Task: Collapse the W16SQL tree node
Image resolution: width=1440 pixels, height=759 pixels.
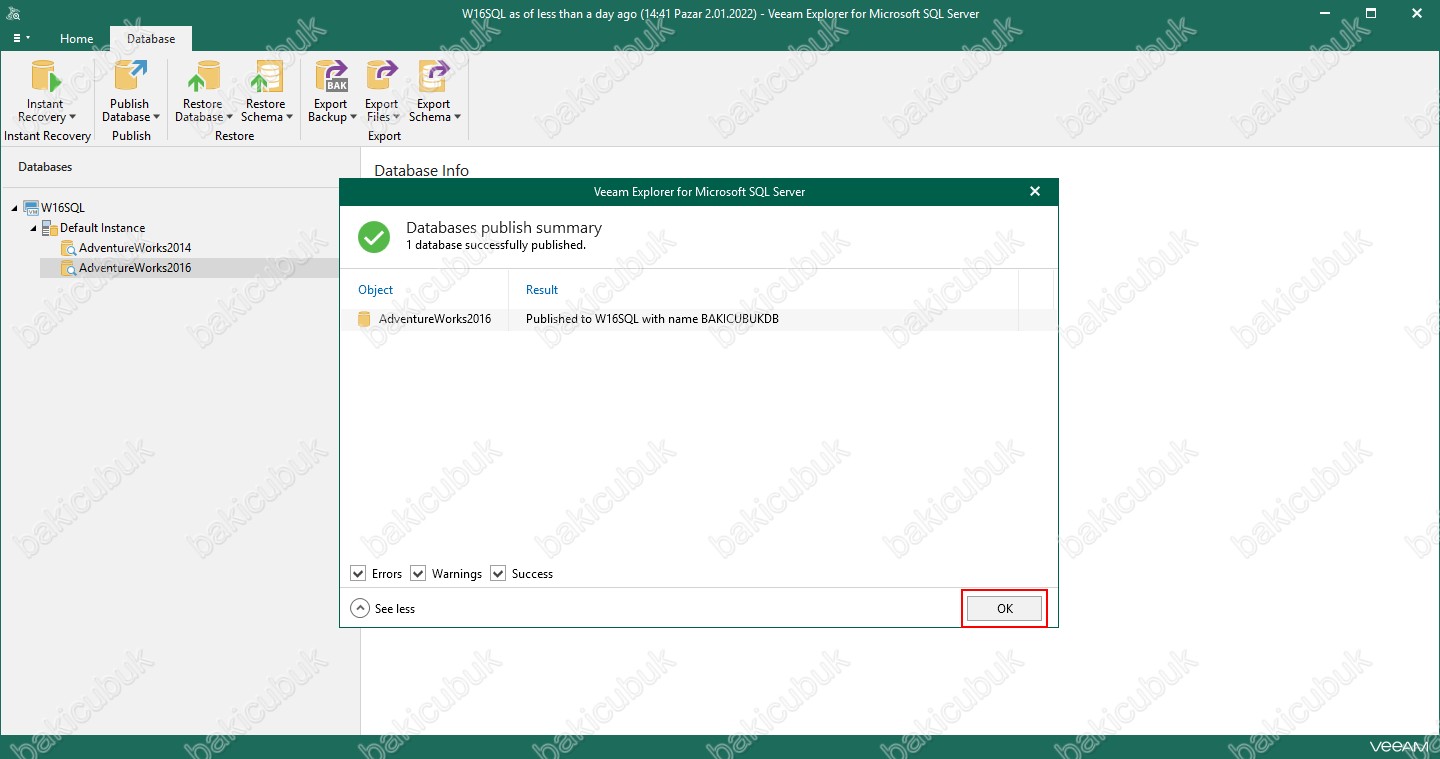Action: (x=14, y=208)
